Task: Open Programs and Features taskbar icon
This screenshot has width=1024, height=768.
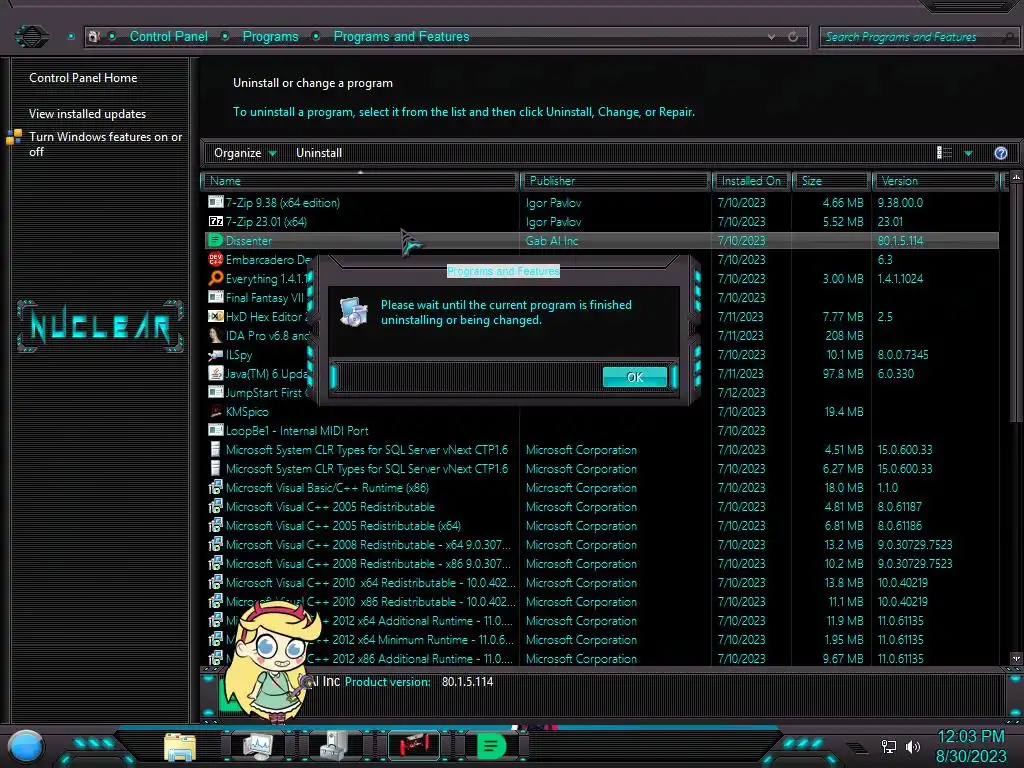Action: (335, 746)
